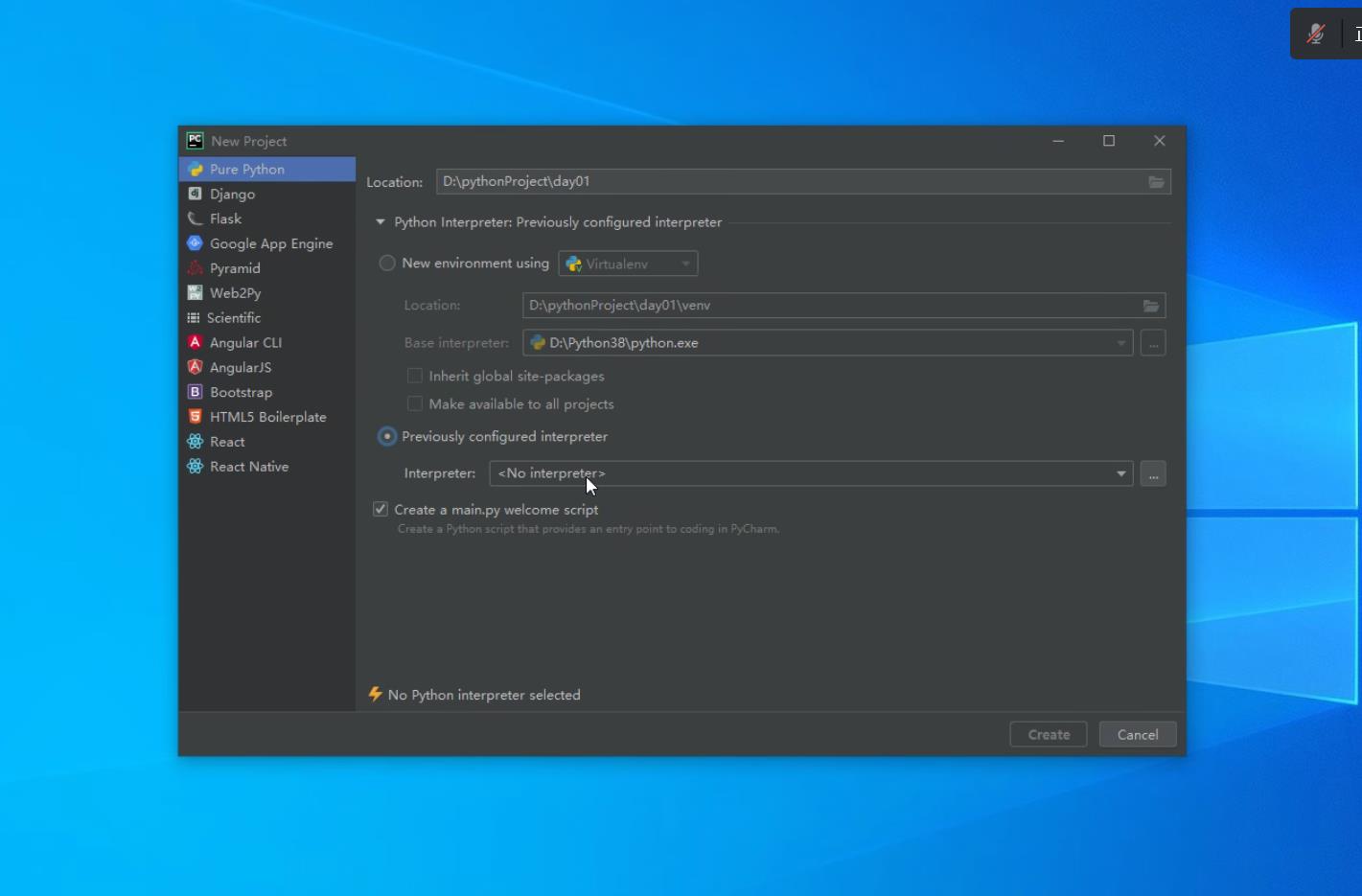
Task: Open the No interpreter dropdown list
Action: (x=812, y=473)
